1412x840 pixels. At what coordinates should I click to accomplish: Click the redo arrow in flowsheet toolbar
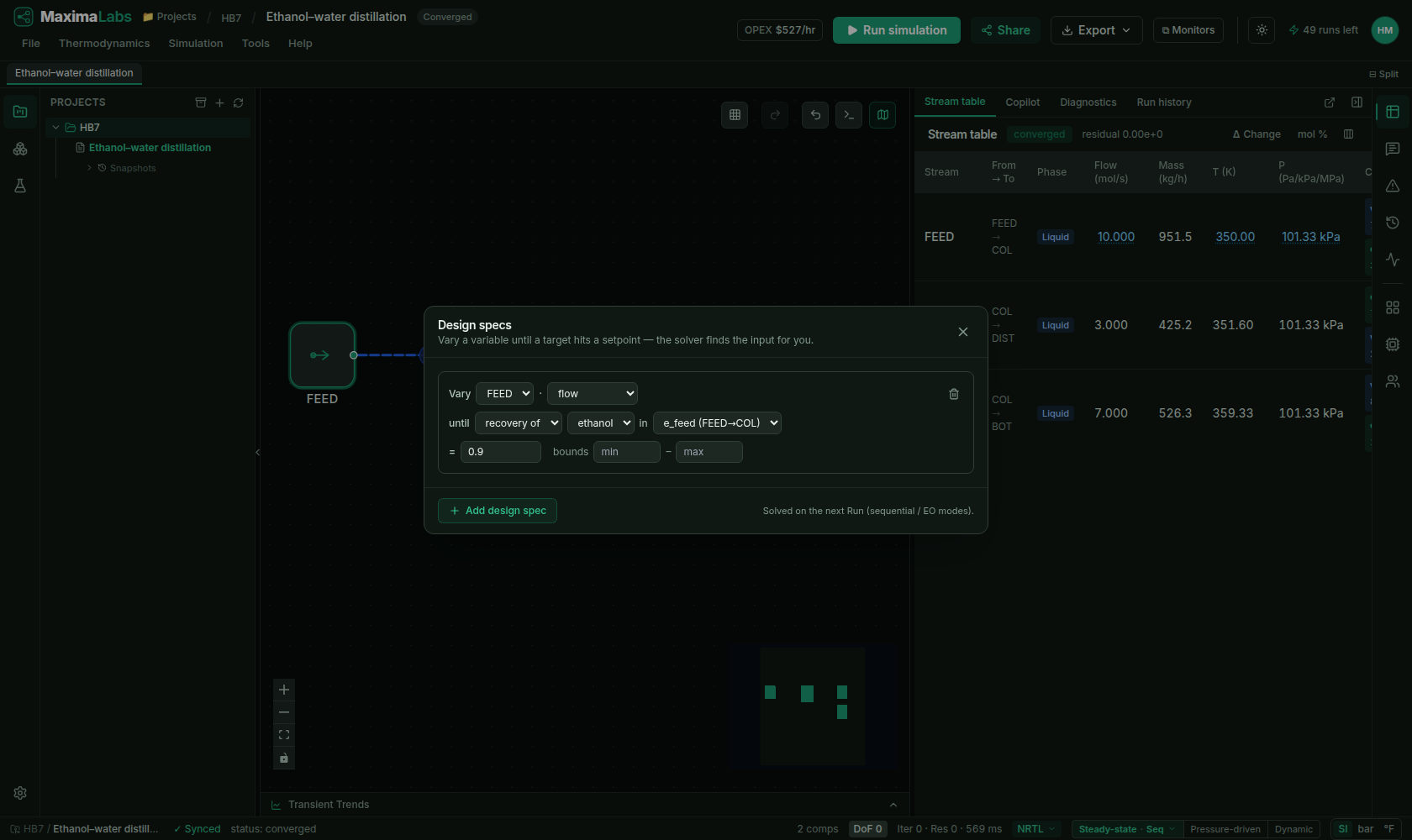pos(775,115)
